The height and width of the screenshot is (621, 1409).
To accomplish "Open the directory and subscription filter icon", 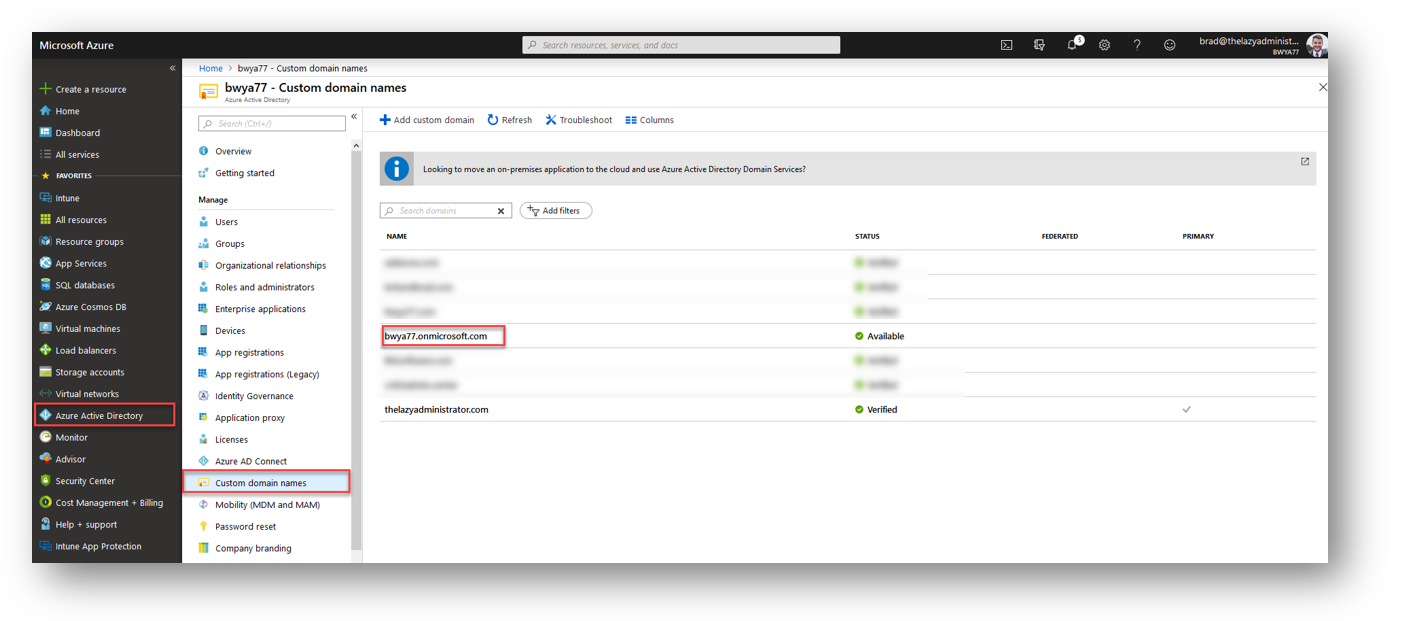I will coord(1039,45).
